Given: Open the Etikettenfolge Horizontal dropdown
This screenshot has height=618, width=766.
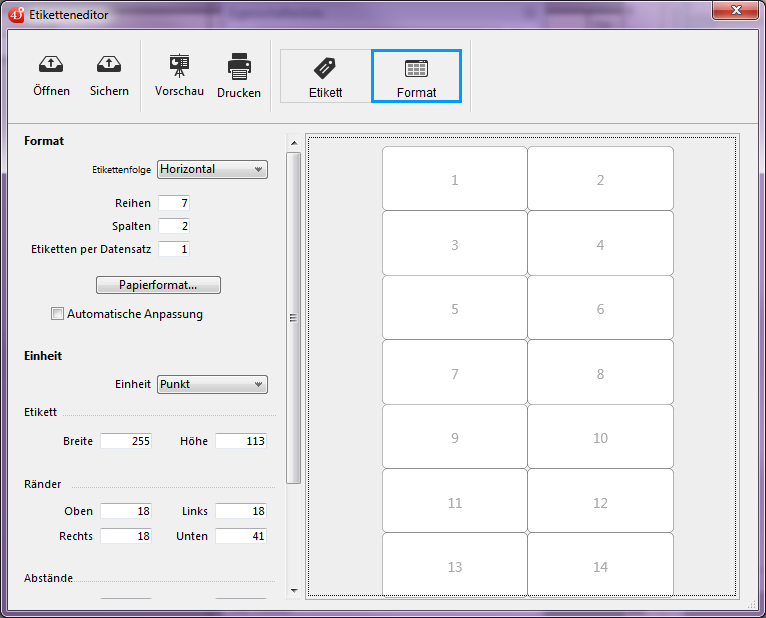Looking at the screenshot, I should (212, 169).
